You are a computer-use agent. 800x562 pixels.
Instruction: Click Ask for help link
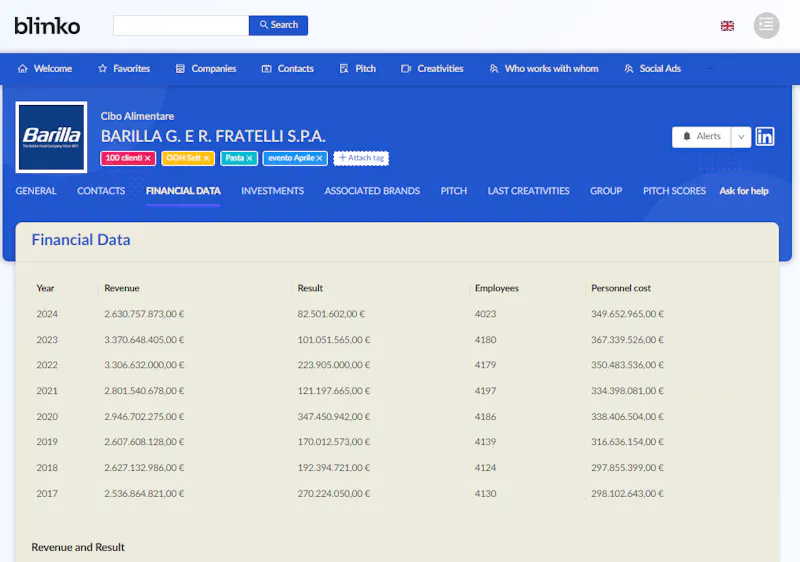744,191
